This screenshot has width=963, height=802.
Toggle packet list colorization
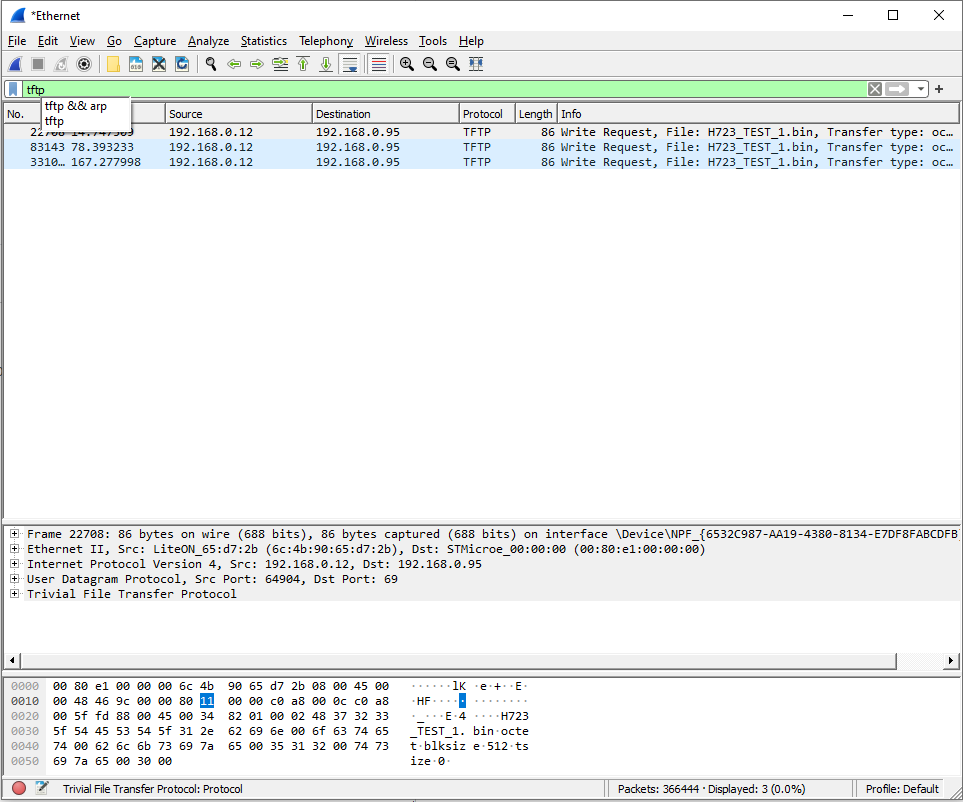[x=378, y=63]
